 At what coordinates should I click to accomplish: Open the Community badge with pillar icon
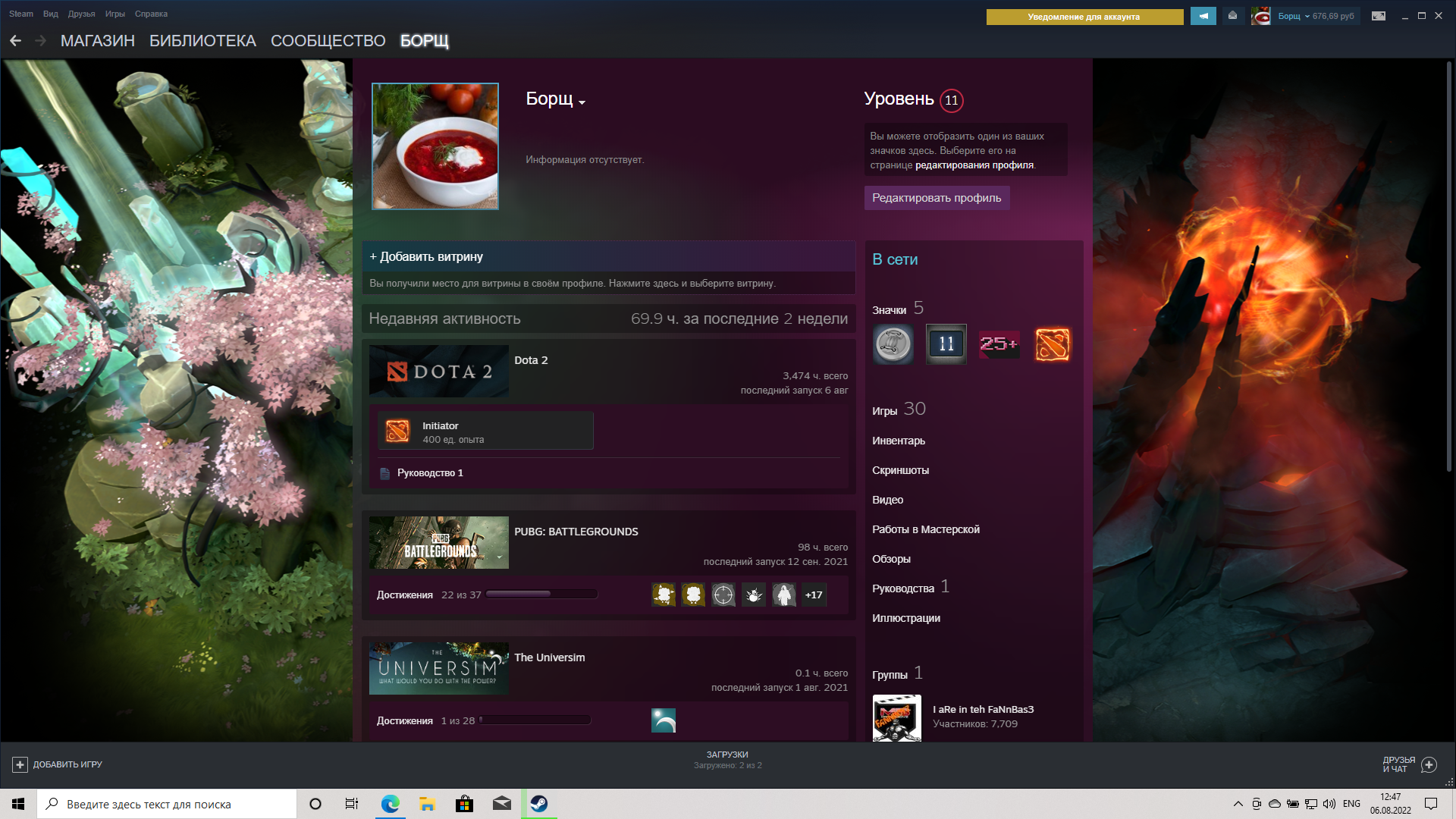(x=893, y=344)
